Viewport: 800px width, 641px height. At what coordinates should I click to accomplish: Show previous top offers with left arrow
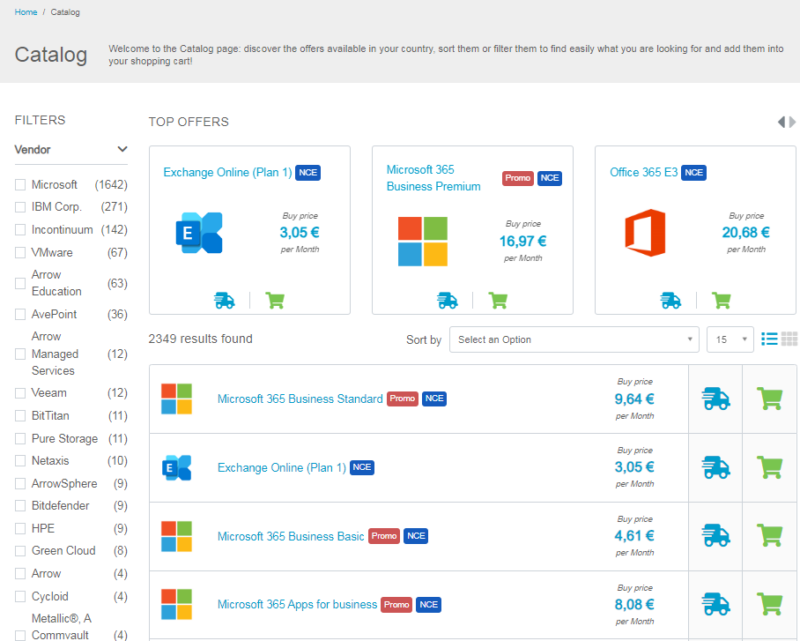[782, 122]
